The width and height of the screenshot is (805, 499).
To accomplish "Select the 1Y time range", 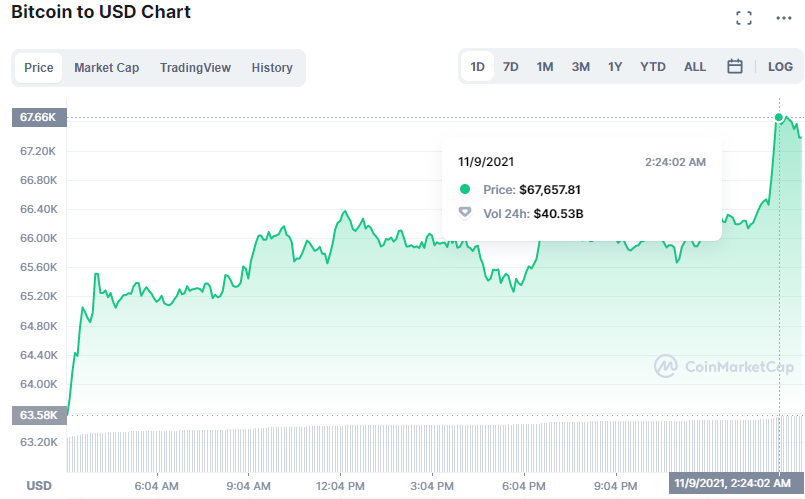I will click(615, 67).
